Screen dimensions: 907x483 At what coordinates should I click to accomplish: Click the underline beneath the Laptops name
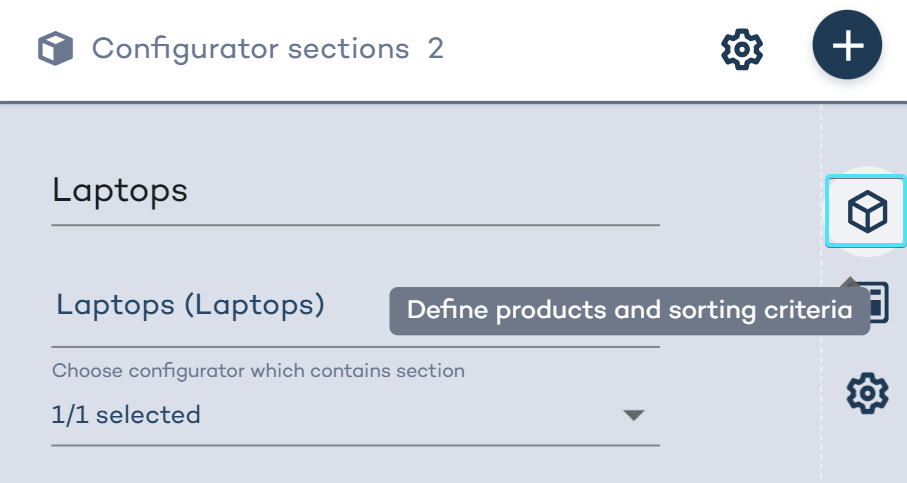(355, 225)
